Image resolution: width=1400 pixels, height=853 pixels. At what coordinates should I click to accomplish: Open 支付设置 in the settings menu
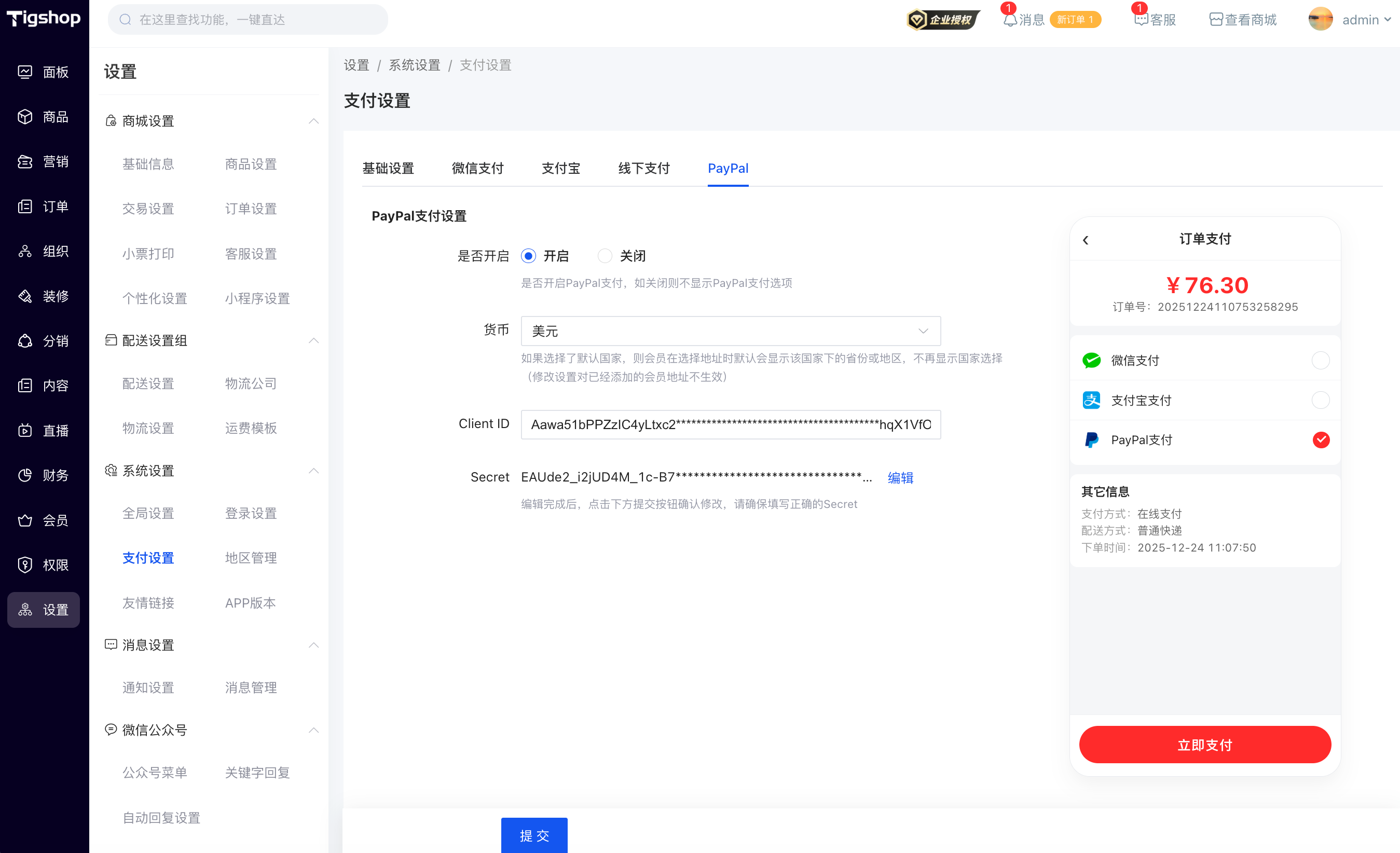[148, 558]
